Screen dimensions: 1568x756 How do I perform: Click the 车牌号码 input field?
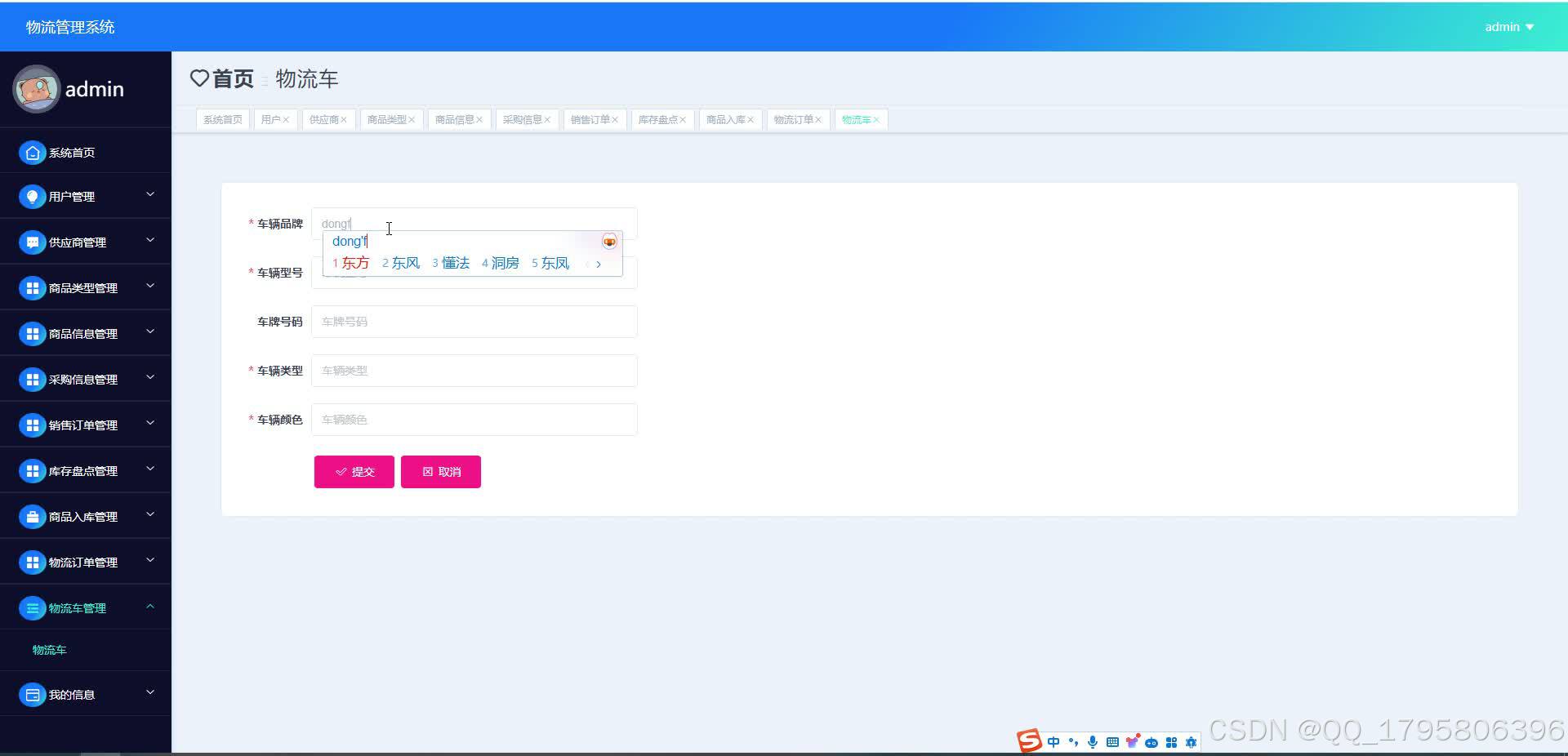[x=474, y=322]
